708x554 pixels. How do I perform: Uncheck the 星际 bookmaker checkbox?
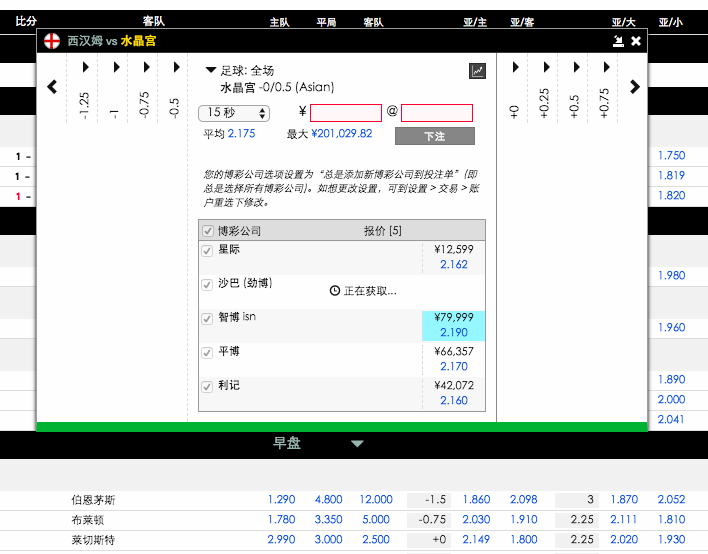click(208, 250)
